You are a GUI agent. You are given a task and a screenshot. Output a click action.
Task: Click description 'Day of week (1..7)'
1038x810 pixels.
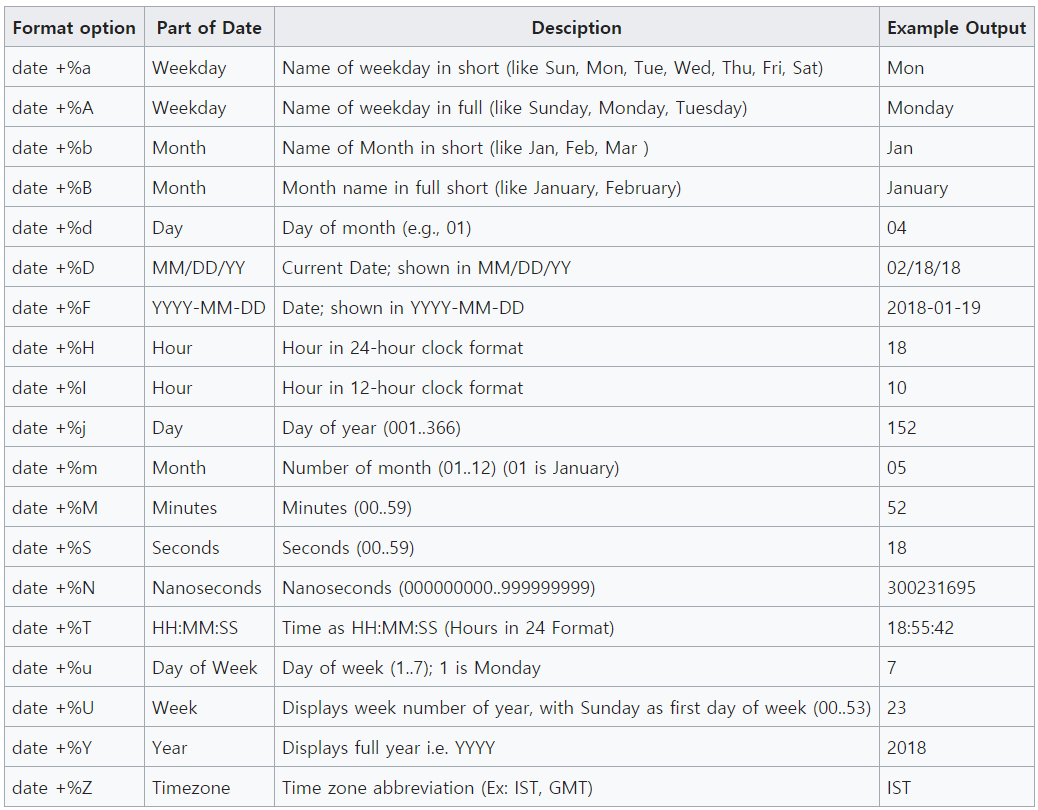[357, 668]
